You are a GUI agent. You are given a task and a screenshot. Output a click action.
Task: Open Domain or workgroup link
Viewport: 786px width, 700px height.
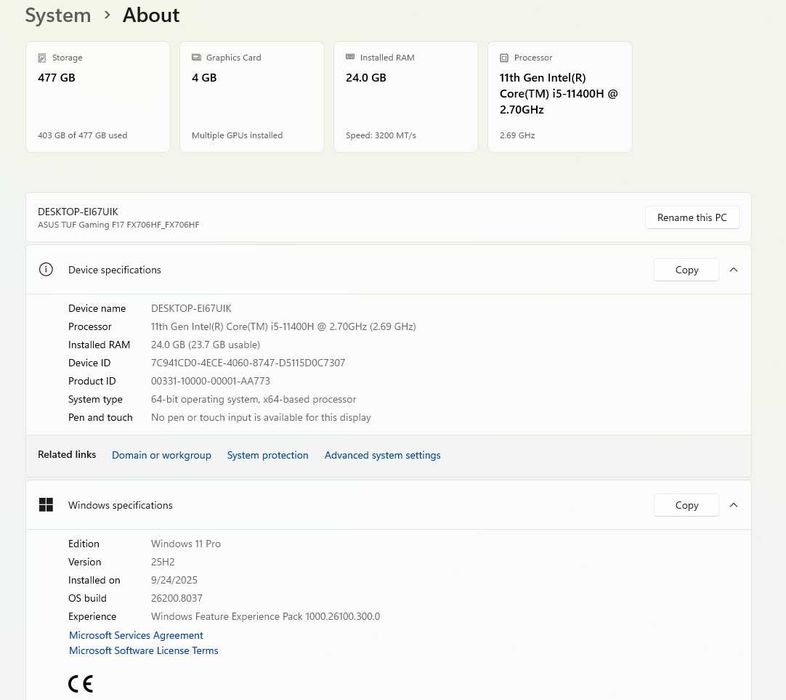161,455
